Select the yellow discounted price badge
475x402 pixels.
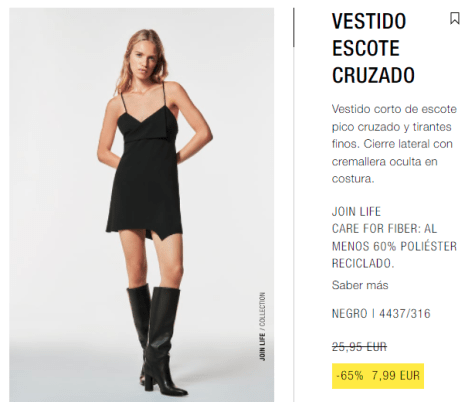(378, 376)
